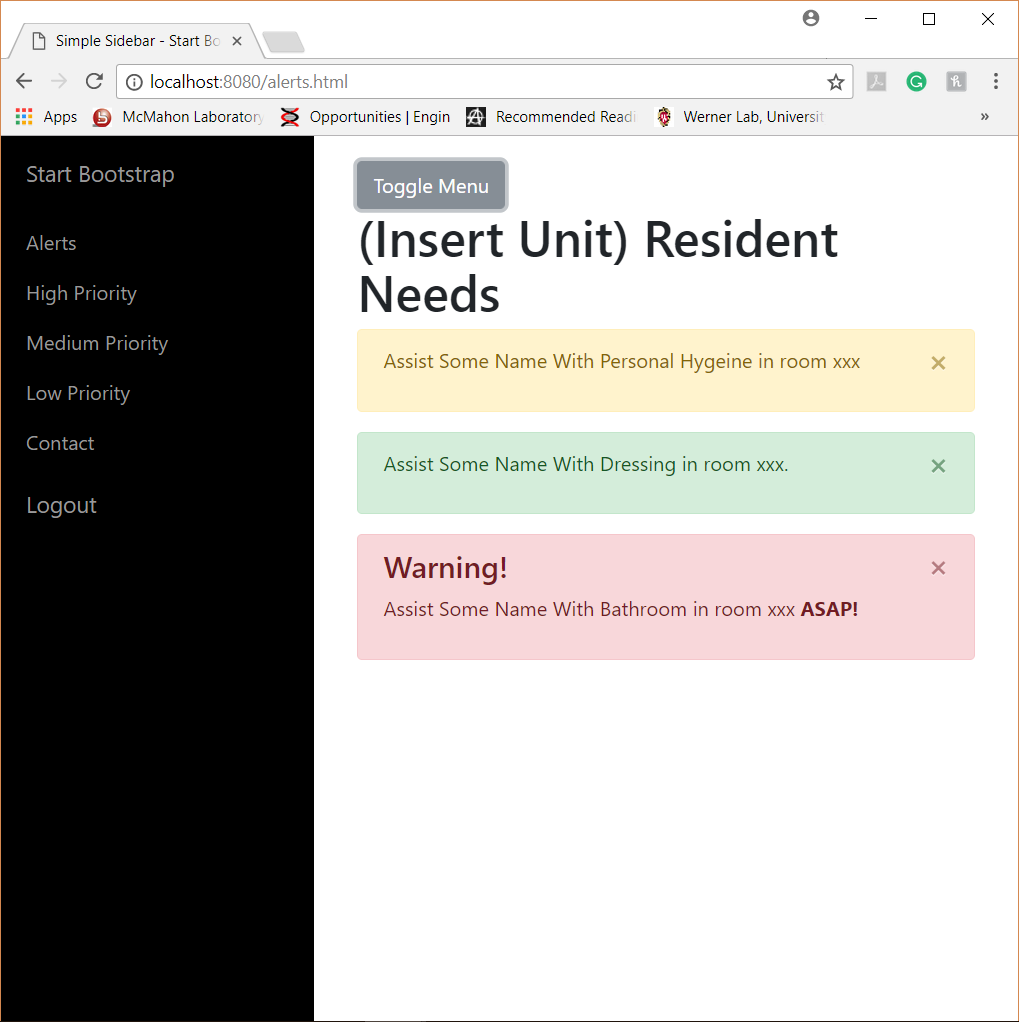Open the PDF extension icon
Screen dimensions: 1019x1022
point(876,81)
